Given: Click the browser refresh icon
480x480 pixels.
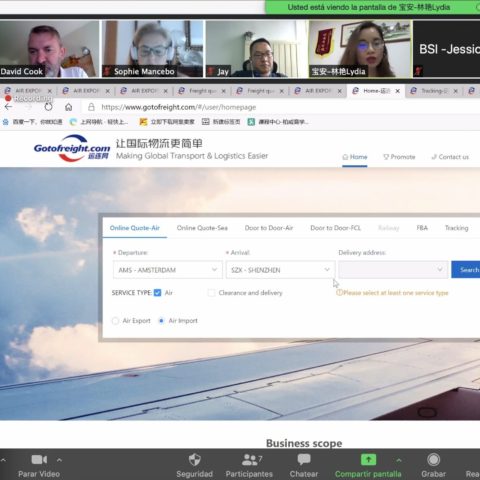Looking at the screenshot, I should (x=48, y=107).
